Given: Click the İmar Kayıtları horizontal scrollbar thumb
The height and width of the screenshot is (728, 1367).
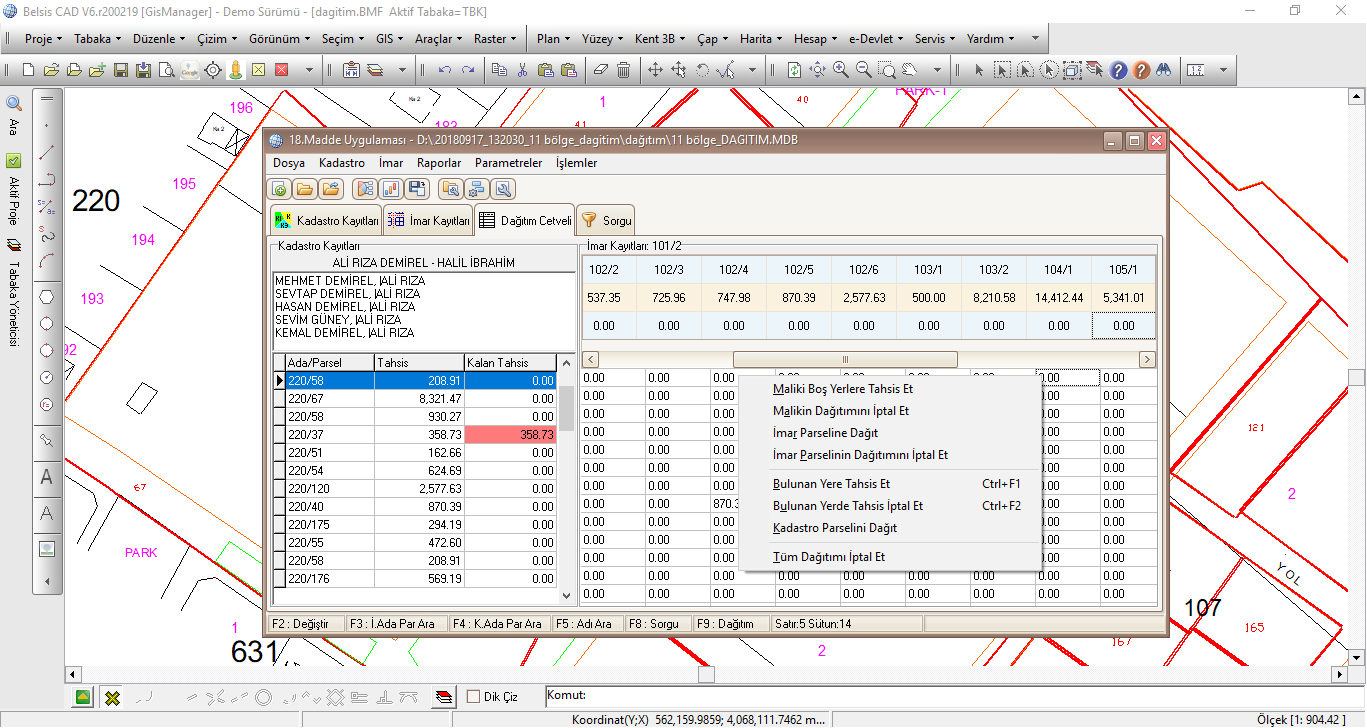Looking at the screenshot, I should [845, 359].
